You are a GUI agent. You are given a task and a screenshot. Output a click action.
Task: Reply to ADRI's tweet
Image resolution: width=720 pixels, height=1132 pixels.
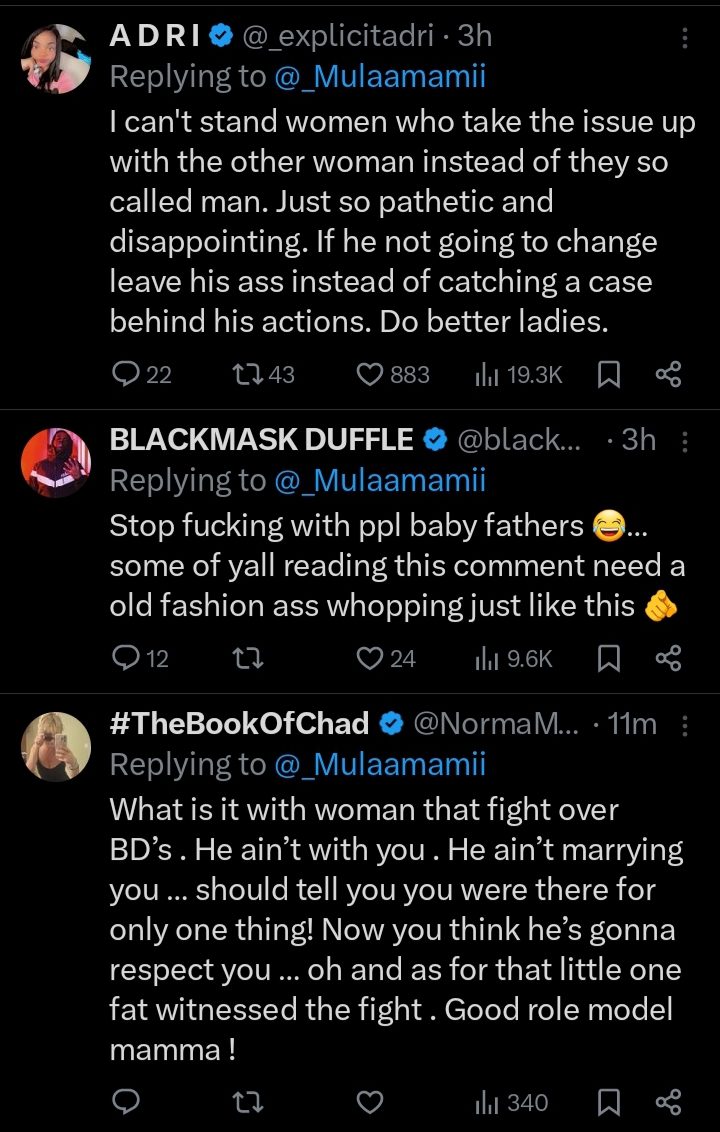[x=126, y=375]
